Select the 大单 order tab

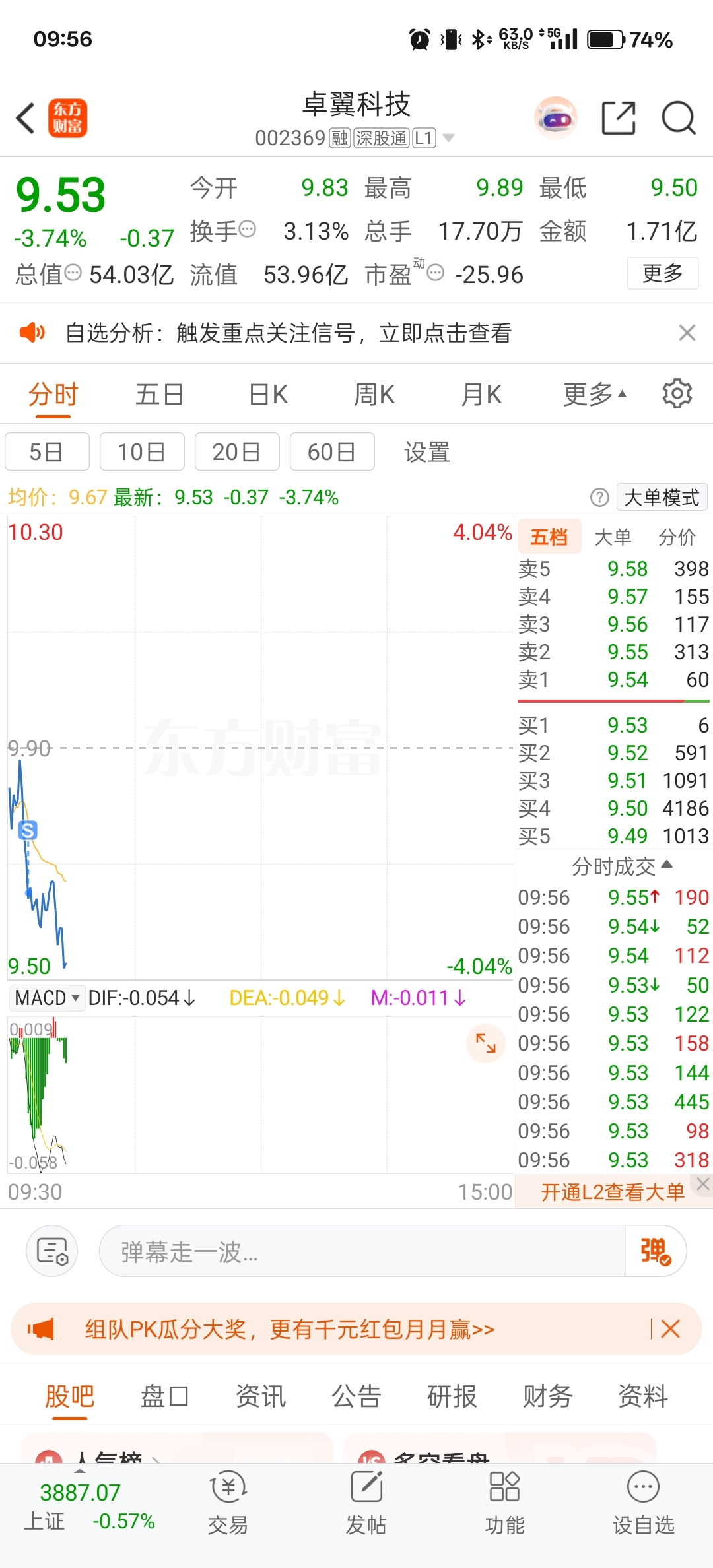613,537
